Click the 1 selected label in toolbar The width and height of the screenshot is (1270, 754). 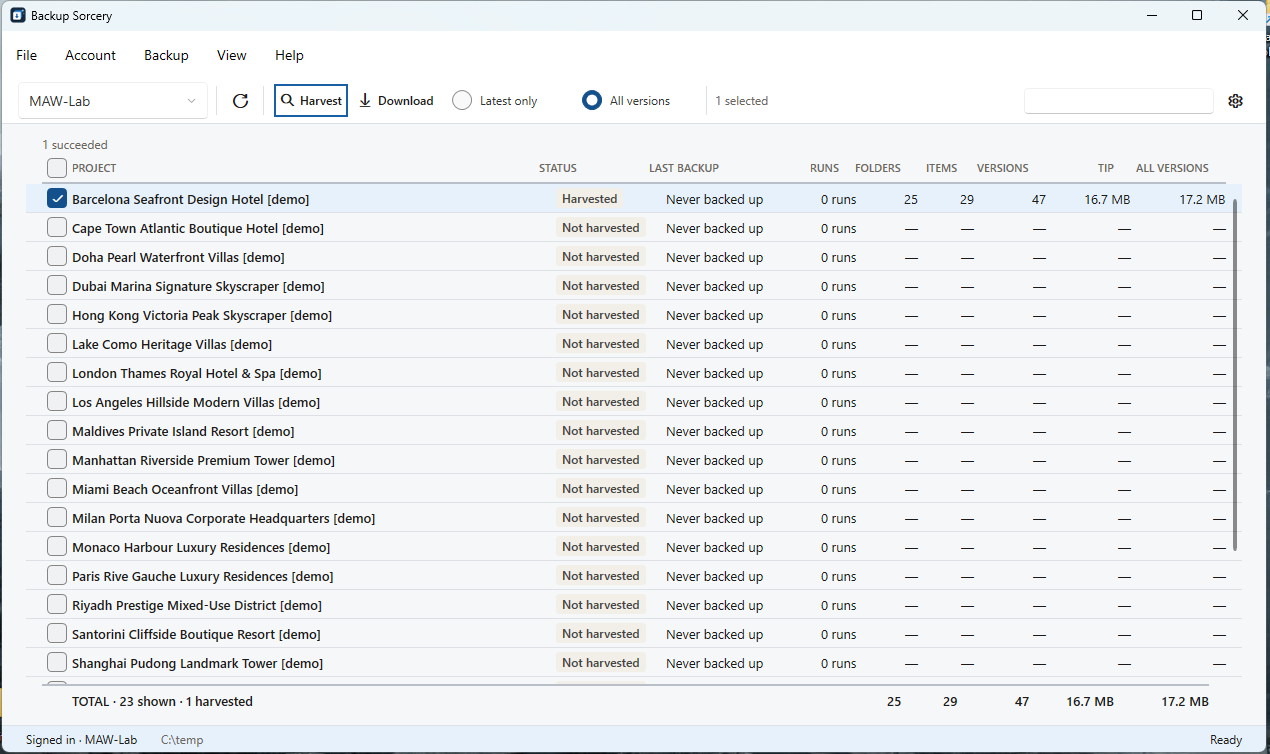[x=742, y=101]
